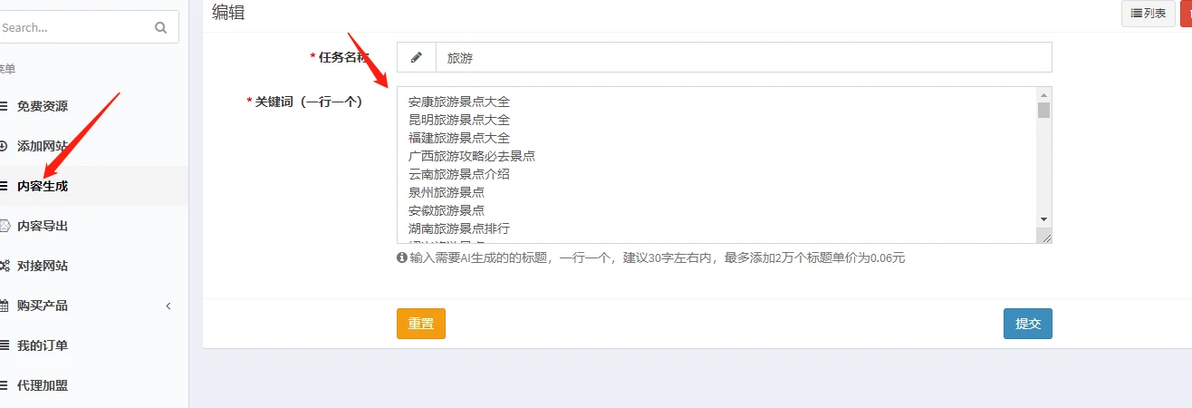Click the info icon before the hint text
Image resolution: width=1192 pixels, height=408 pixels.
[x=402, y=258]
